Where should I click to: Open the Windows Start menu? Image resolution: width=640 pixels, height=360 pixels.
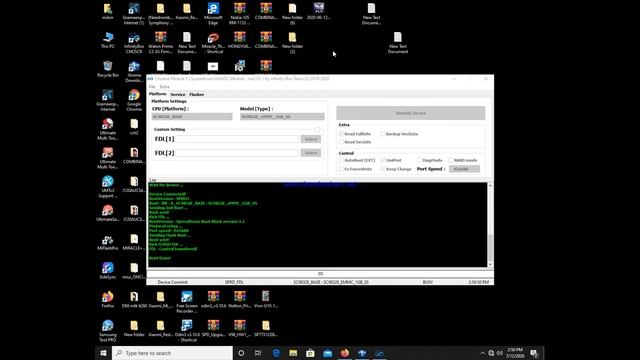tap(103, 353)
